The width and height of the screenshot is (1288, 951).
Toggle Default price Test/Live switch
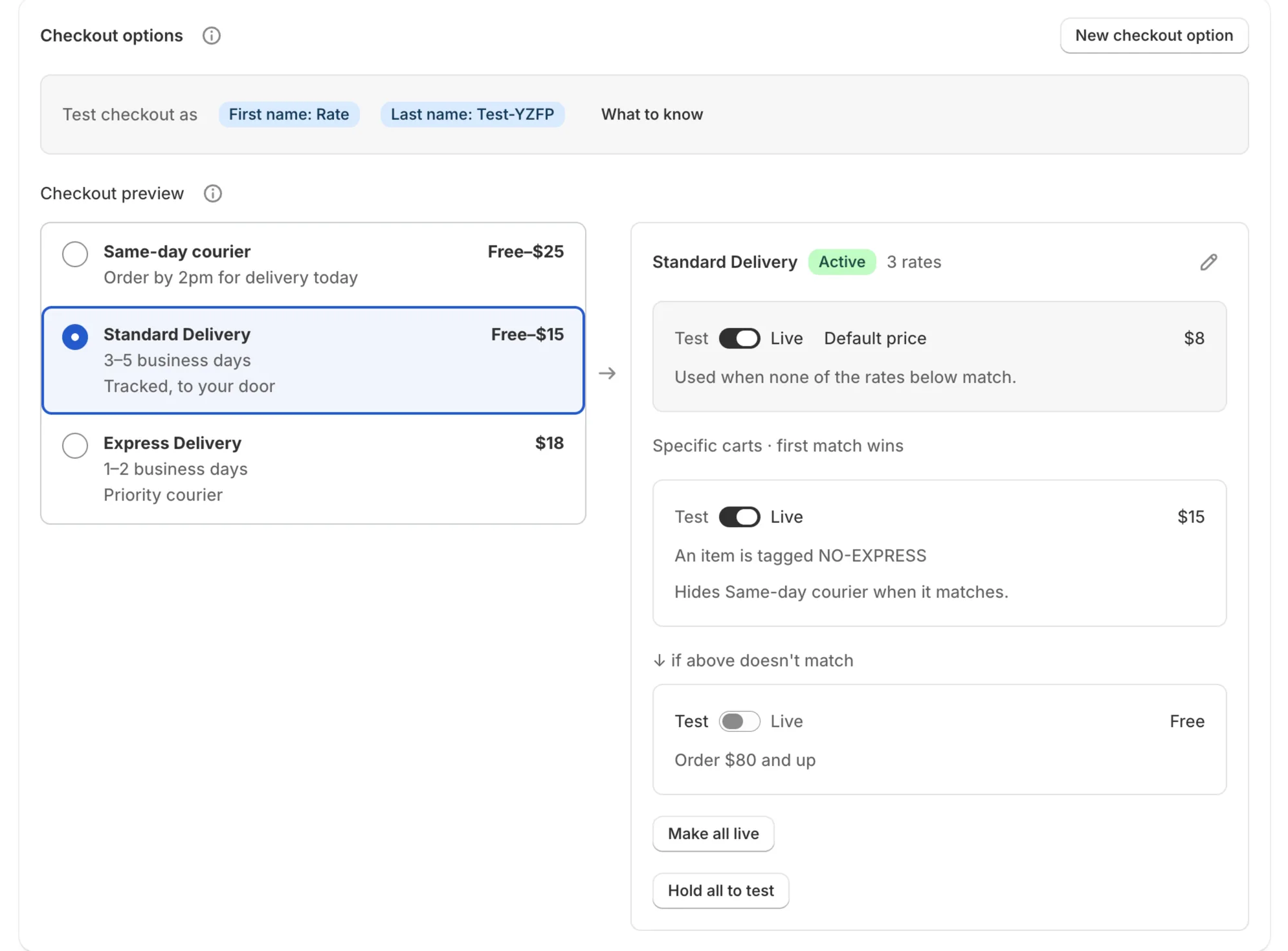739,338
